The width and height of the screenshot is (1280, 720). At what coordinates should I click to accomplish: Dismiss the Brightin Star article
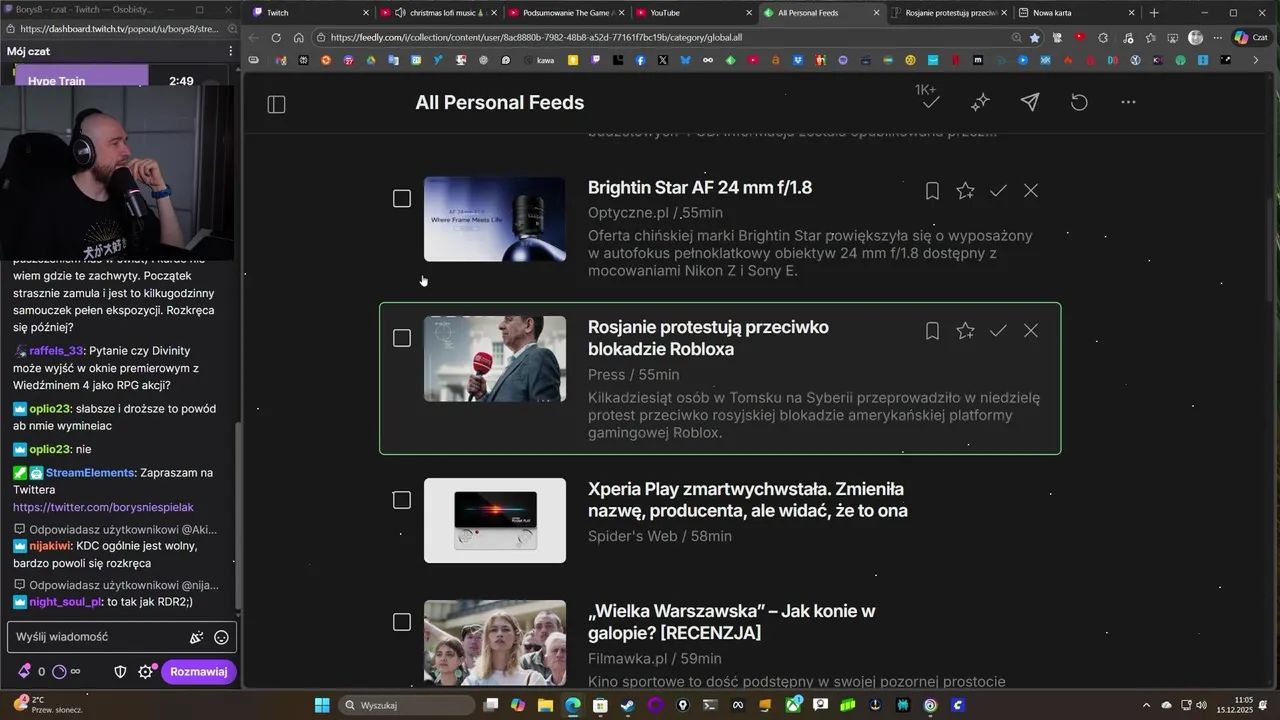(x=1031, y=190)
